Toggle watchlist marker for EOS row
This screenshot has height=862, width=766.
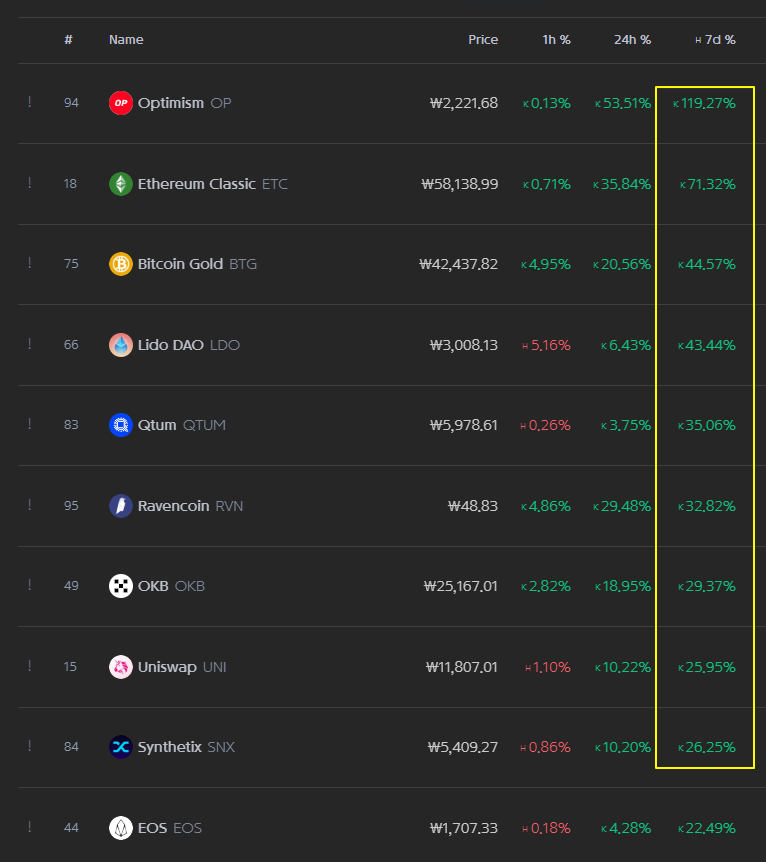[30, 827]
